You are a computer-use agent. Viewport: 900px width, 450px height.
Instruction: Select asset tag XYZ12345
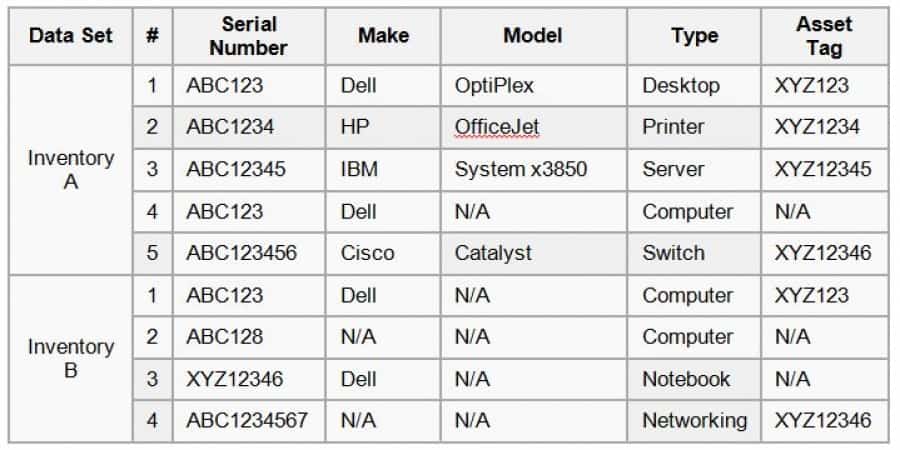[822, 170]
